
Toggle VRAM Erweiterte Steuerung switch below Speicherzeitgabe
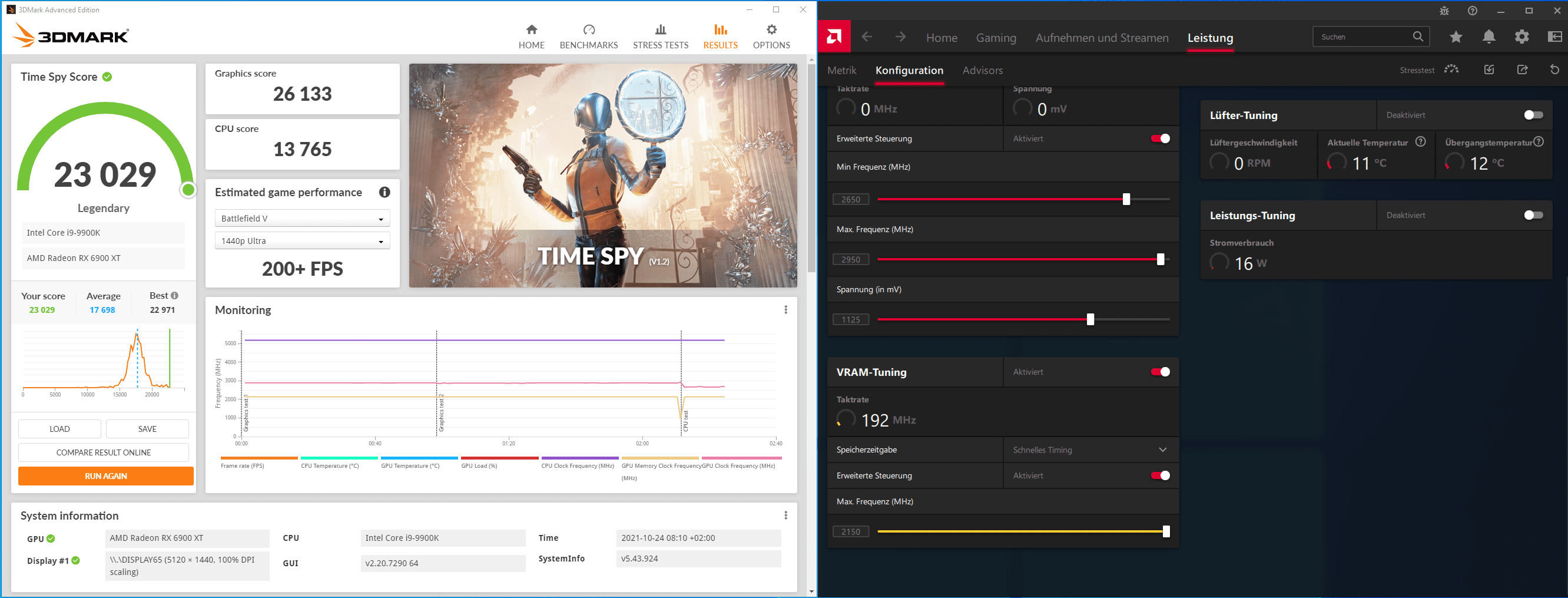pyautogui.click(x=1160, y=475)
